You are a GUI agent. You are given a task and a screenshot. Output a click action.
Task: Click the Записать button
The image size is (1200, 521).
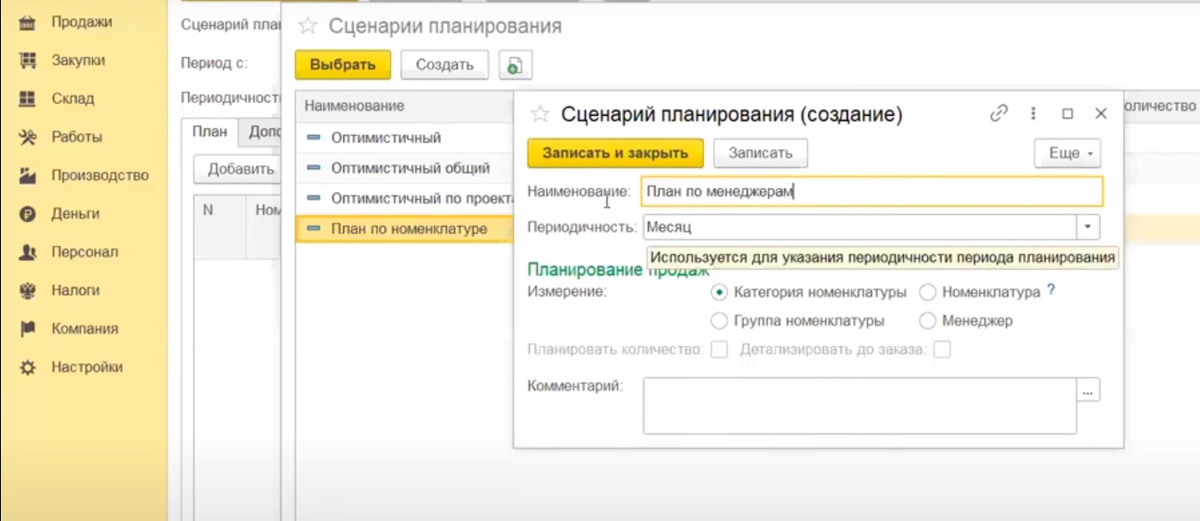760,153
